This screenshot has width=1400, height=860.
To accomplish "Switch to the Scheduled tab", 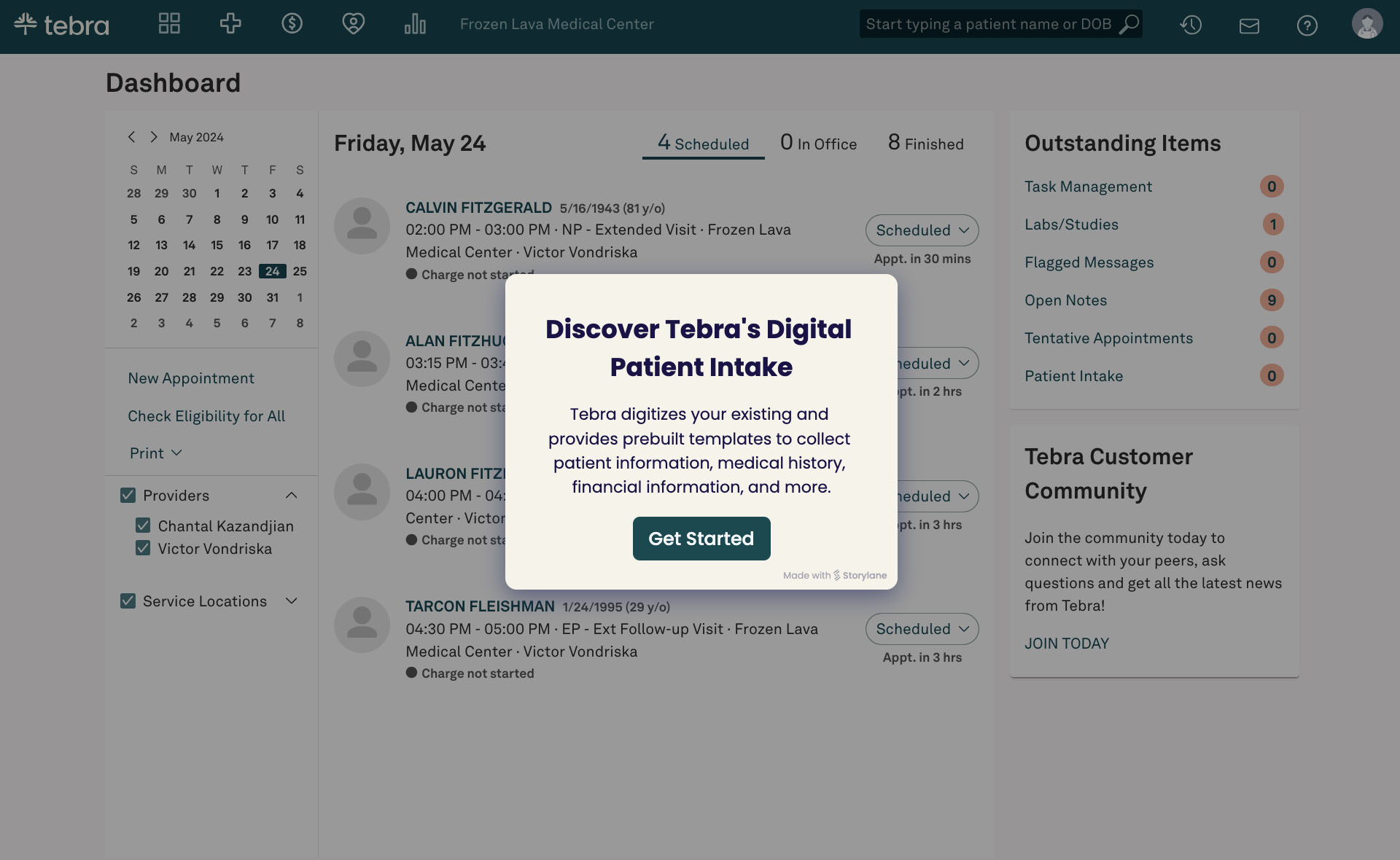I will [x=703, y=143].
